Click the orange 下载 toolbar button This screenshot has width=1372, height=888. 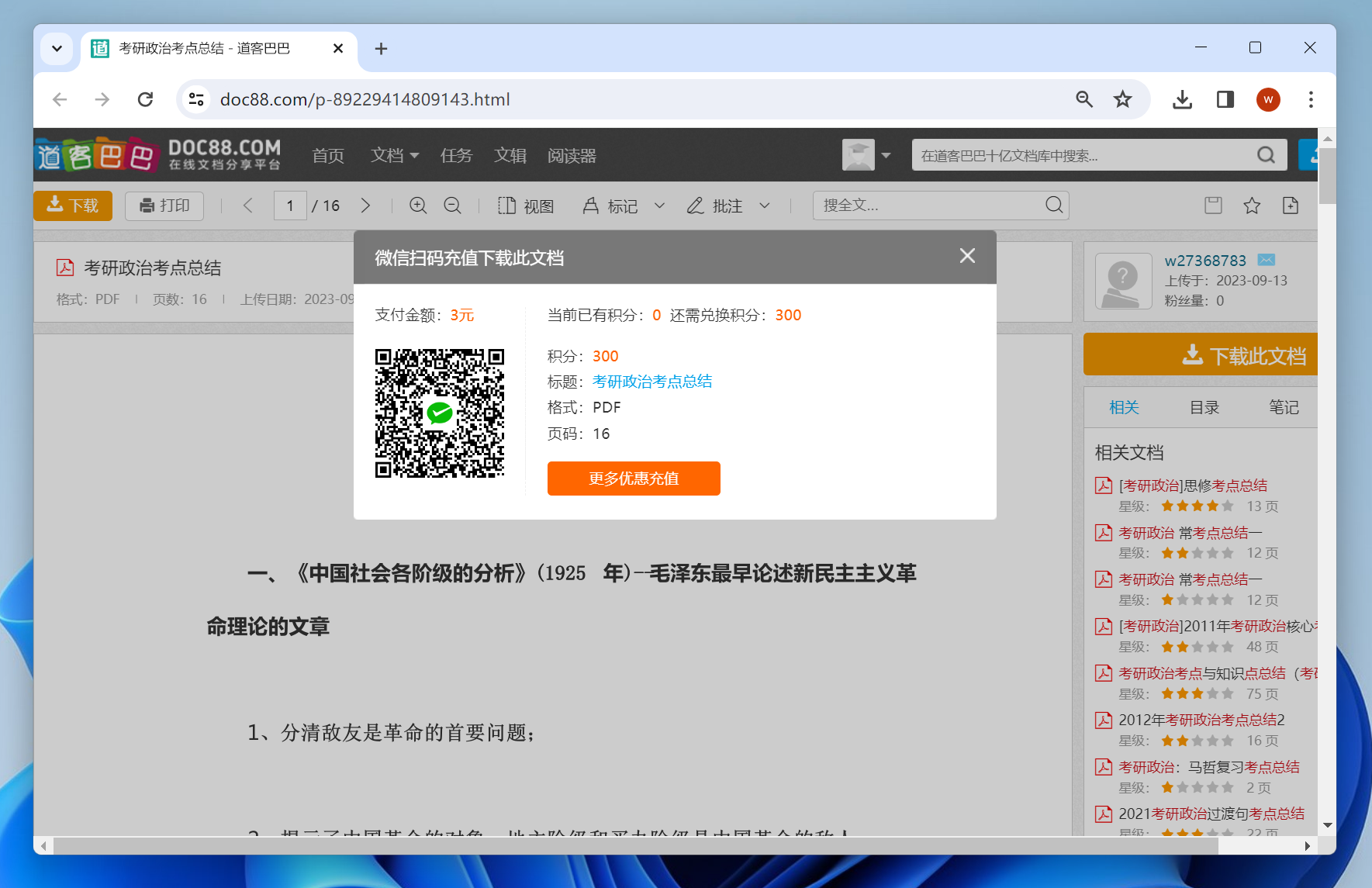coord(73,206)
